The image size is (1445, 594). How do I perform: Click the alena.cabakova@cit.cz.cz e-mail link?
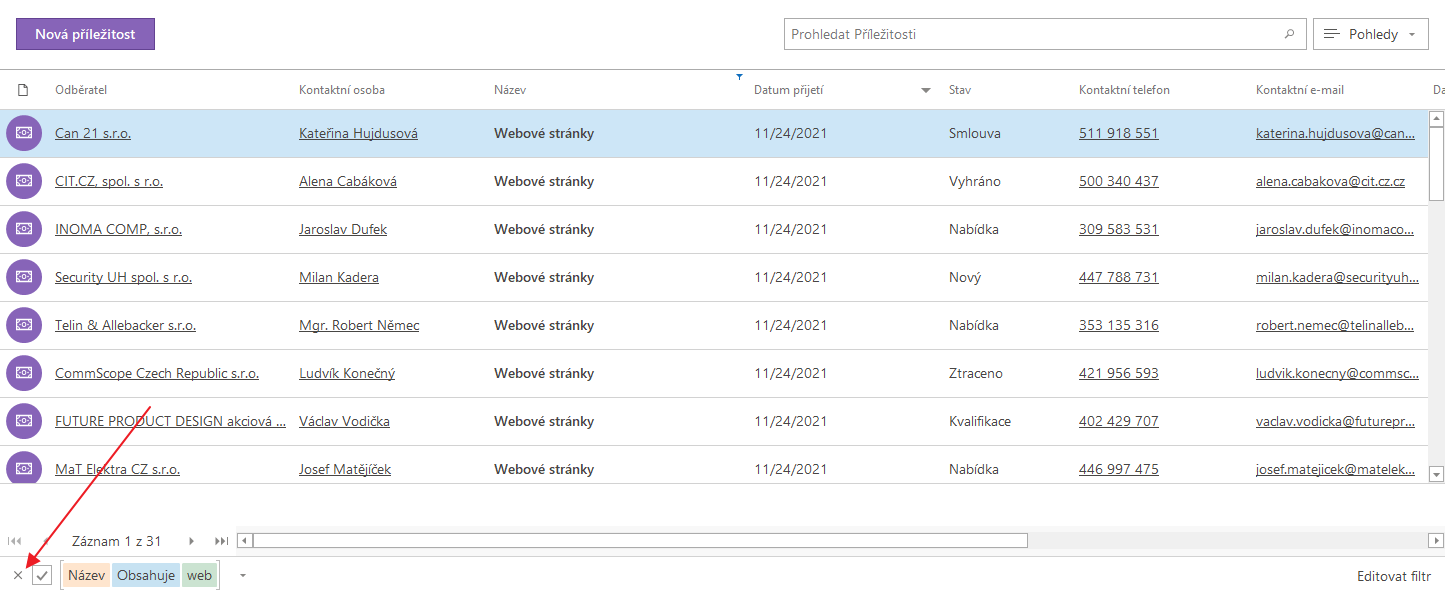(1330, 182)
